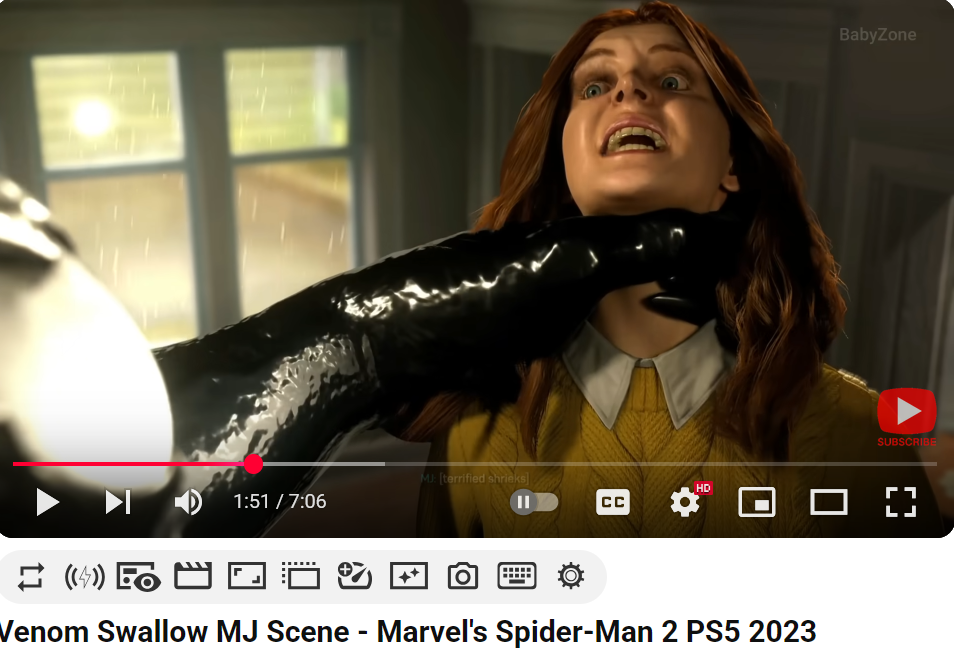Click the resize video player icon
The image size is (954, 657).
(246, 576)
